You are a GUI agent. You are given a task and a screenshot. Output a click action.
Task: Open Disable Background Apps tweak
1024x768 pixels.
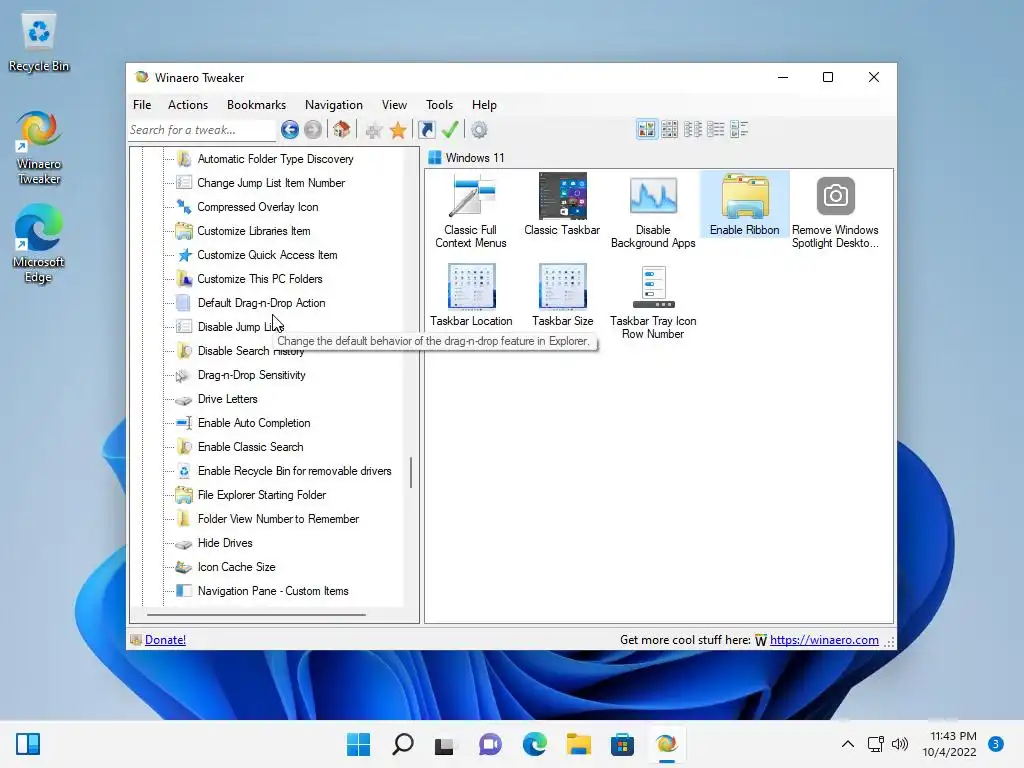(653, 211)
